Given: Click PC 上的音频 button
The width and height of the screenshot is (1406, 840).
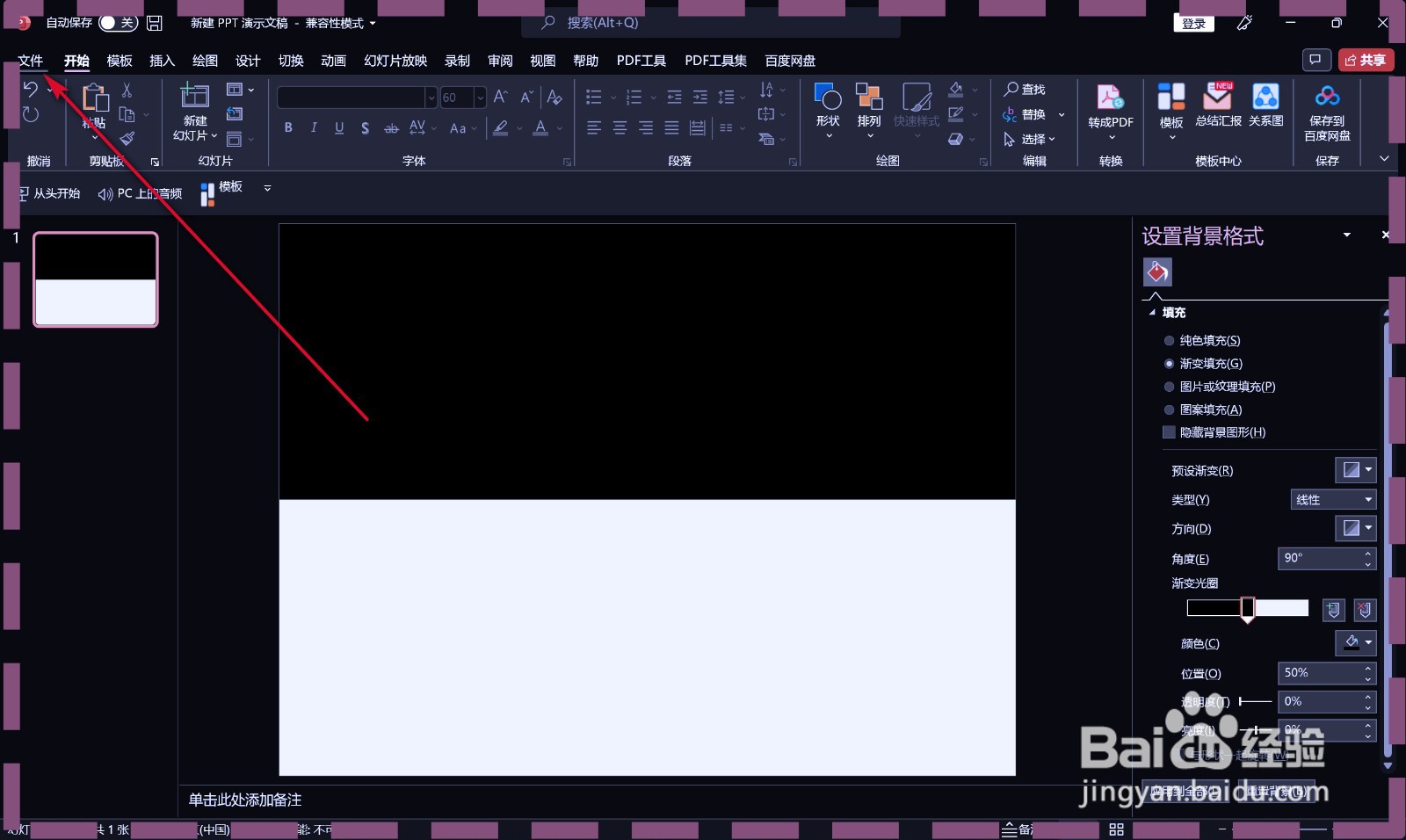Looking at the screenshot, I should 141,193.
